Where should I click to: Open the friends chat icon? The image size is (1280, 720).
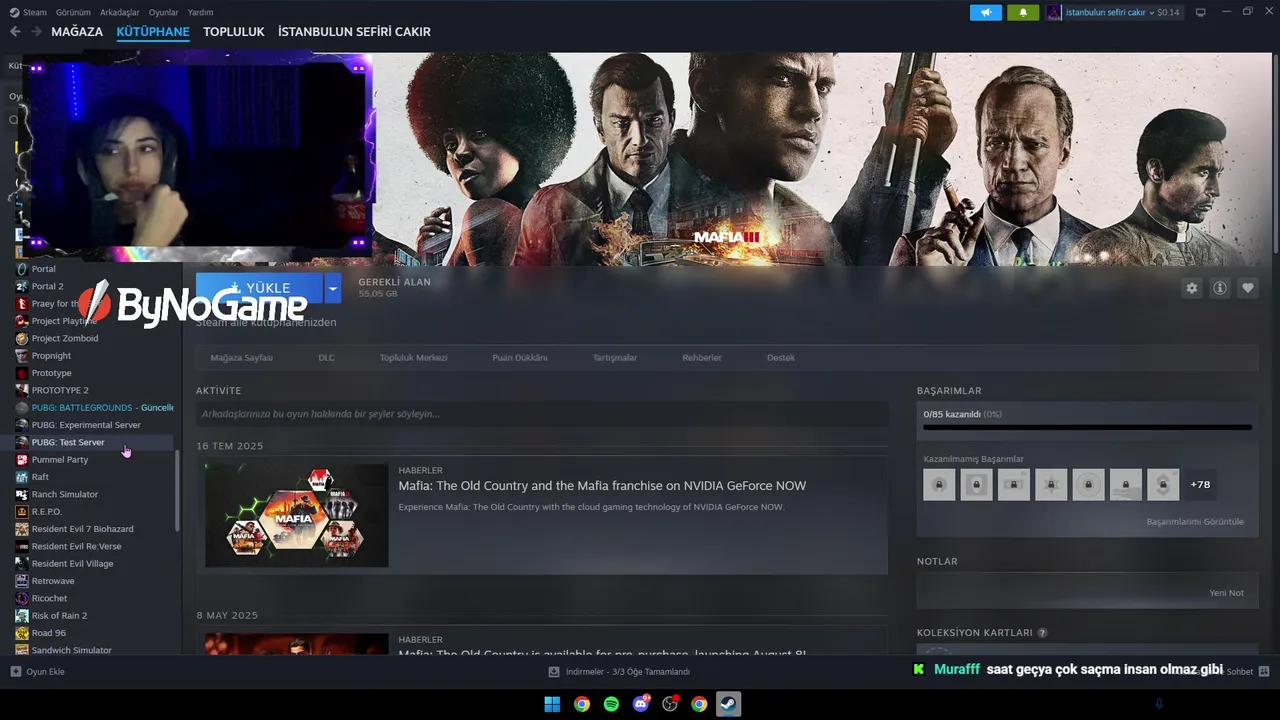point(1264,672)
